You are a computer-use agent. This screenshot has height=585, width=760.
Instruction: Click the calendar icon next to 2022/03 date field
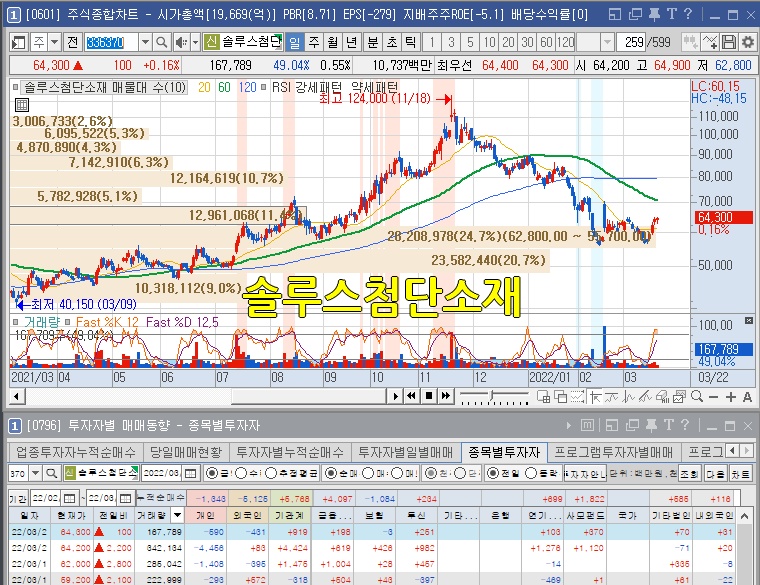(190, 473)
